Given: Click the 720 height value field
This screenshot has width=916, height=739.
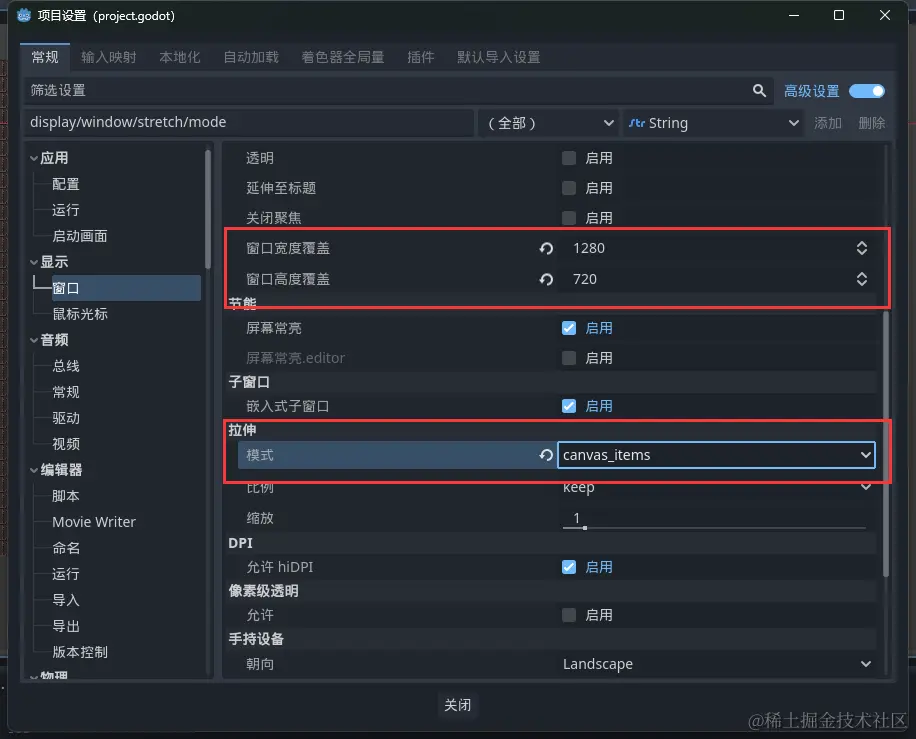Looking at the screenshot, I should point(716,279).
